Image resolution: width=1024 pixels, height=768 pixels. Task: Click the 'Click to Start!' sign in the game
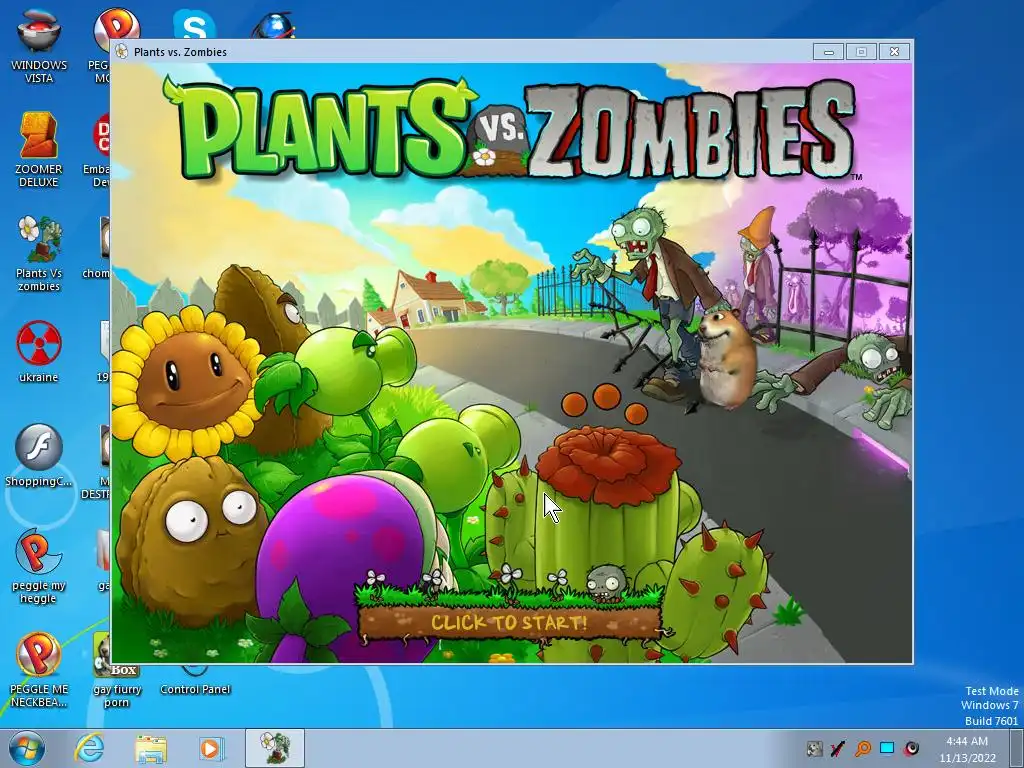(510, 621)
